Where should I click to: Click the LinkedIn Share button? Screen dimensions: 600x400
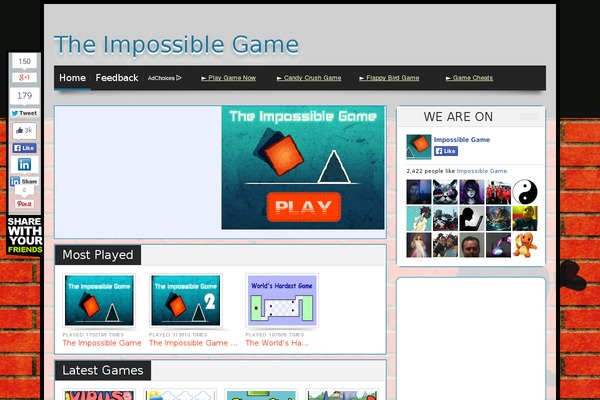coord(24,181)
